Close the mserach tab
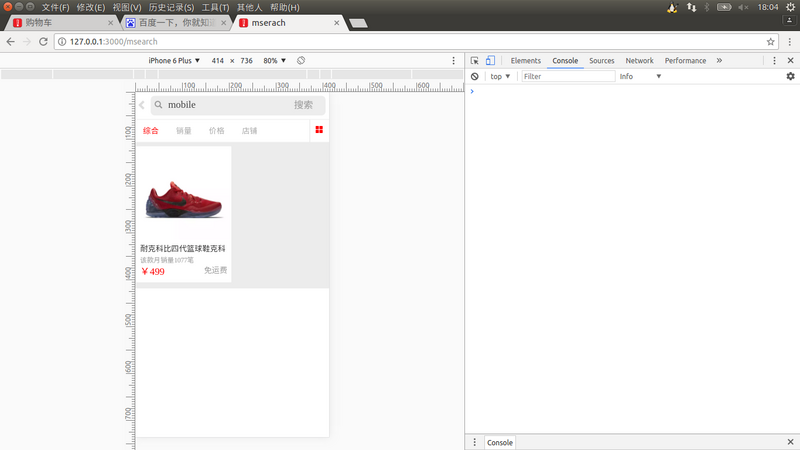This screenshot has width=800, height=450. tap(337, 23)
